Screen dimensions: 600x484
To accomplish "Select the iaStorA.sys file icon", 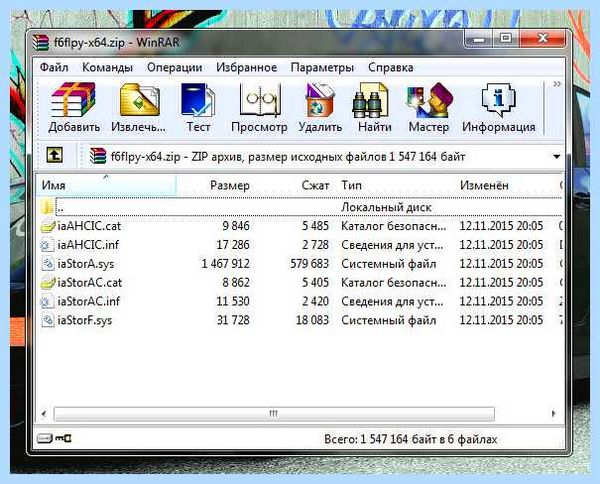I will pos(47,264).
